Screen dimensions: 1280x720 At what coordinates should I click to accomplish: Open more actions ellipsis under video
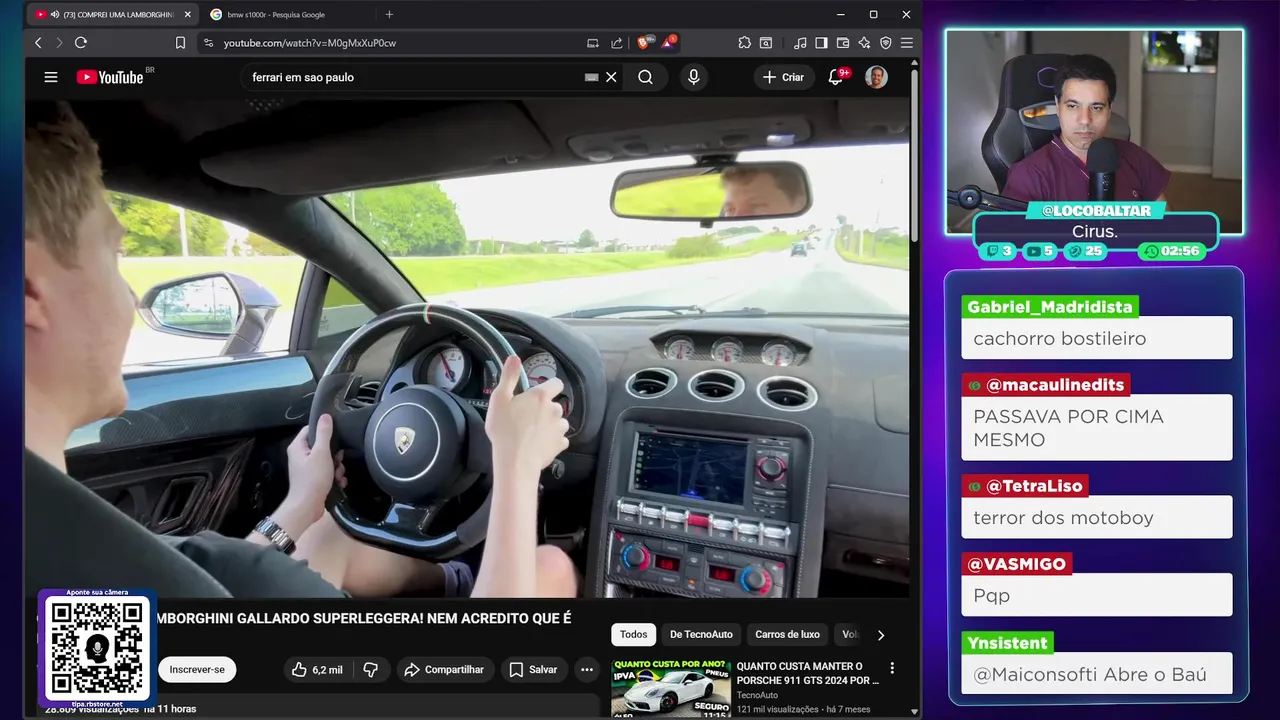tap(587, 670)
